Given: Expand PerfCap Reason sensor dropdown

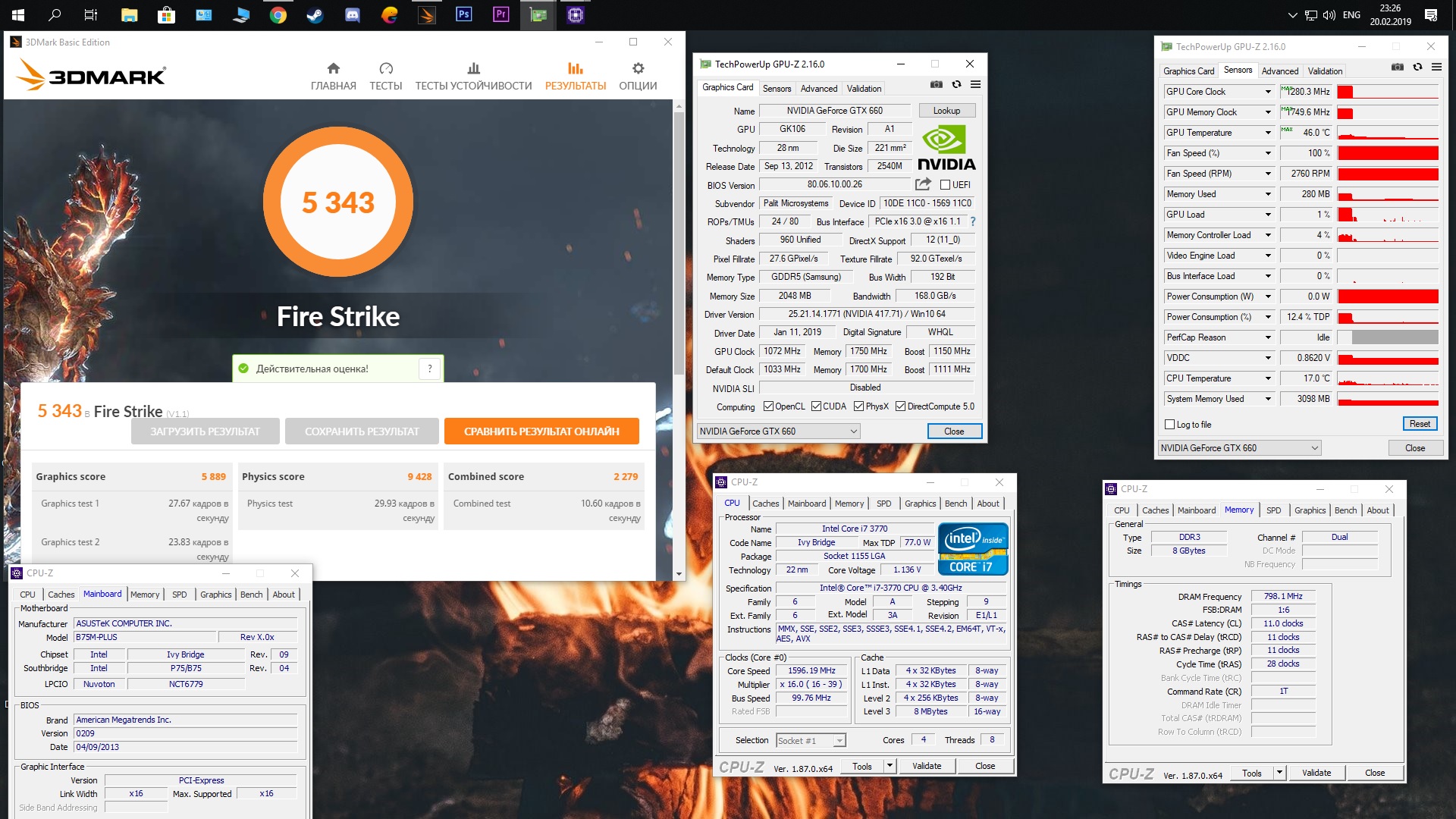Looking at the screenshot, I should [1268, 337].
